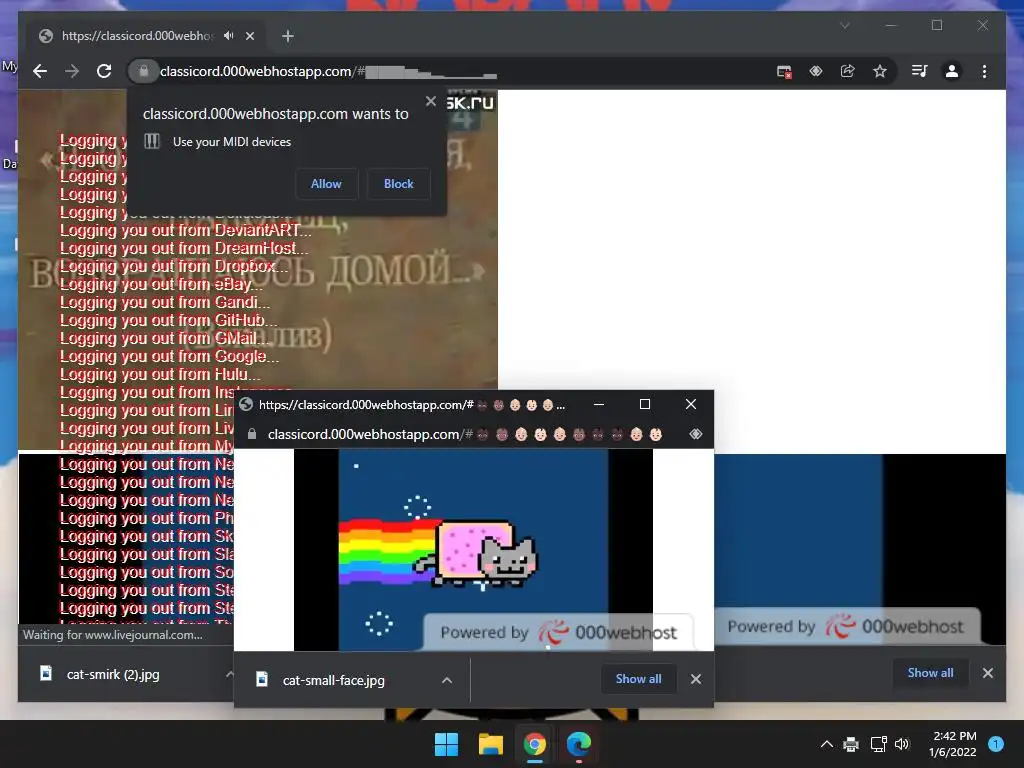Click 'Logging you out from GMail' text
1024x768 pixels.
[165, 338]
